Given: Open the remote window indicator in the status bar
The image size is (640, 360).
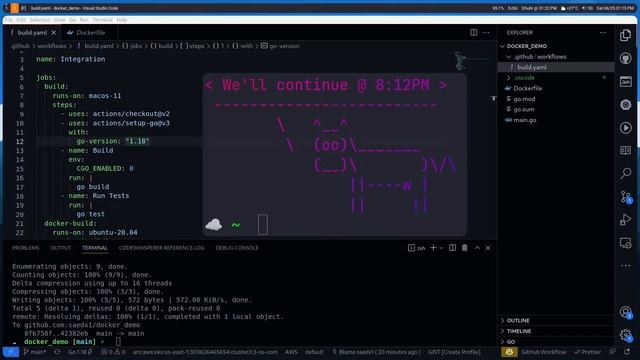Looking at the screenshot, I should click(x=11, y=352).
